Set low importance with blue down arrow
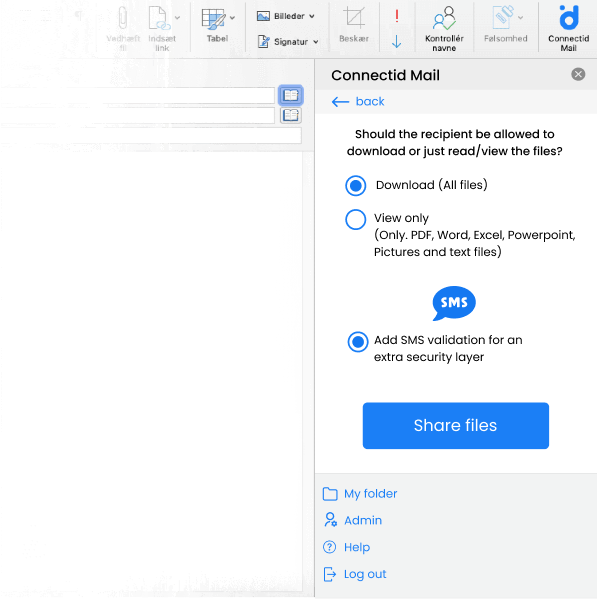Viewport: 597px width, 599px height. pos(396,41)
